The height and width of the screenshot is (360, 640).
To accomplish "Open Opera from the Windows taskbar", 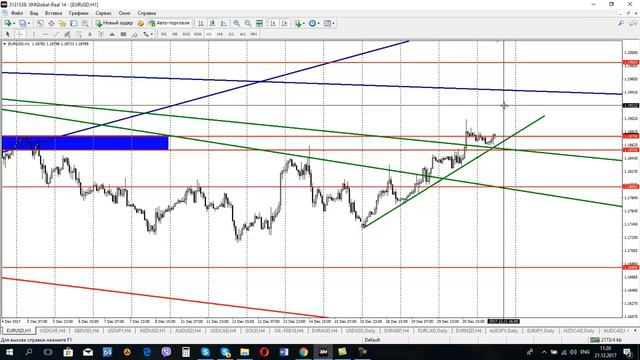I will [x=264, y=352].
